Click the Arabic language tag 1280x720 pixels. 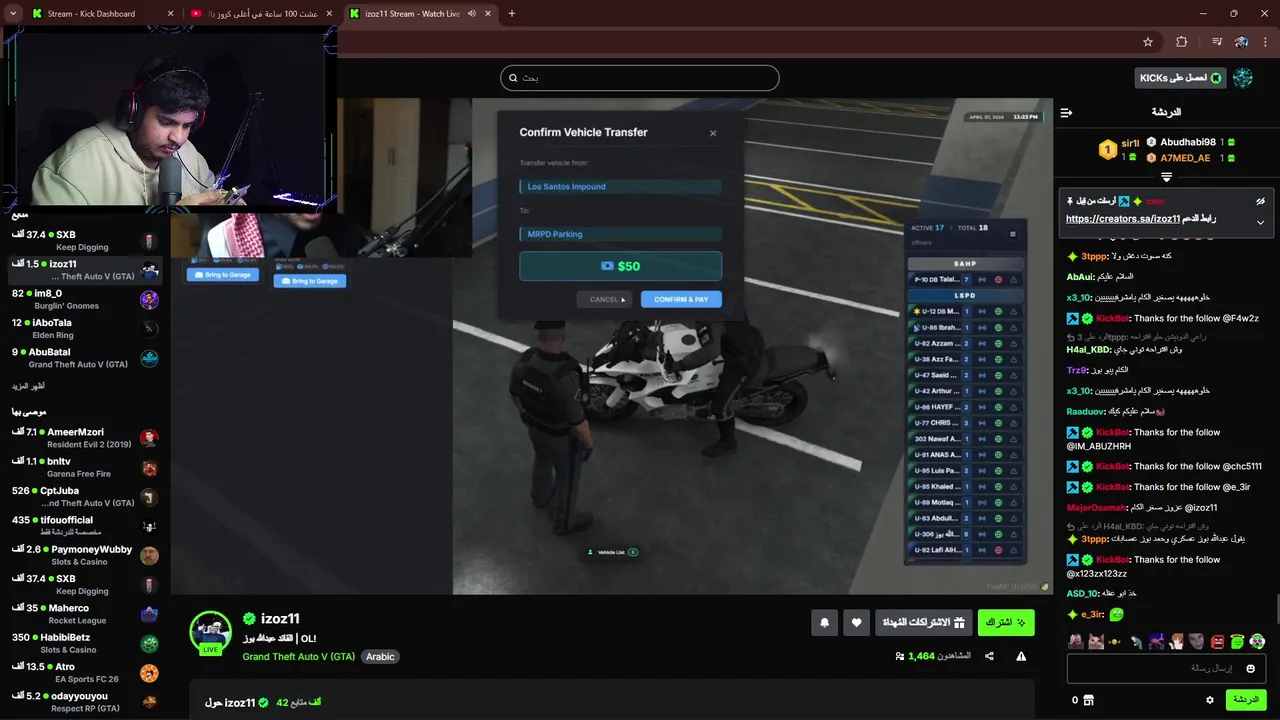[x=380, y=656]
